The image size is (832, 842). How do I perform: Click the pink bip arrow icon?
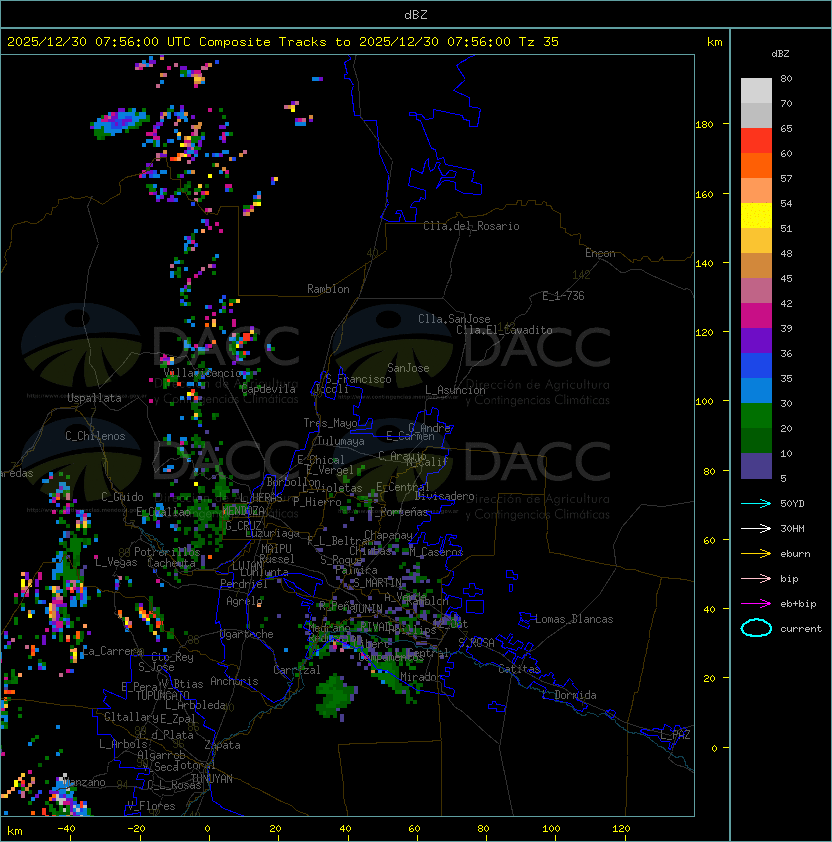(x=756, y=578)
